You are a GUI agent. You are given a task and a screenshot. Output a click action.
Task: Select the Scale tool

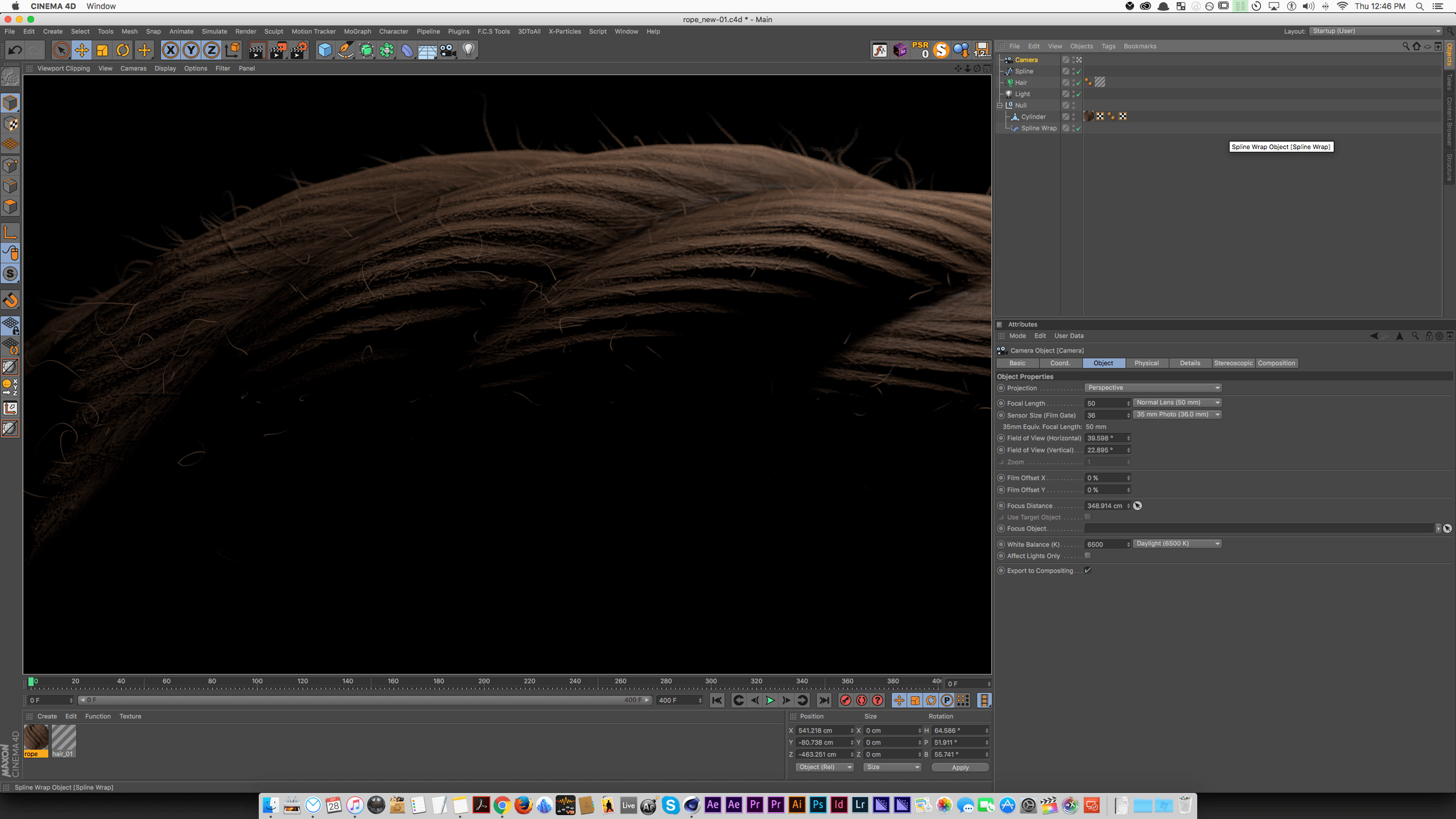coord(103,51)
